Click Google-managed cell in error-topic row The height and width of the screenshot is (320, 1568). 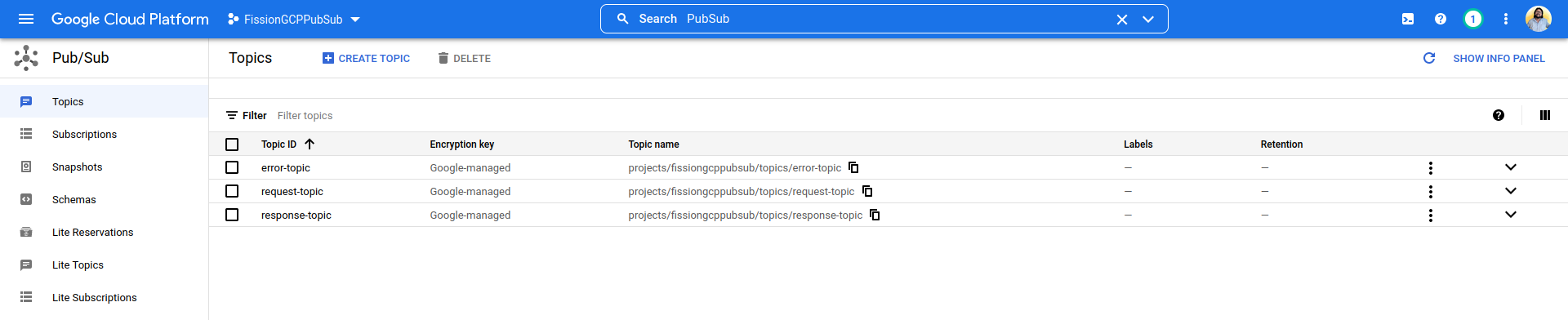coord(470,167)
